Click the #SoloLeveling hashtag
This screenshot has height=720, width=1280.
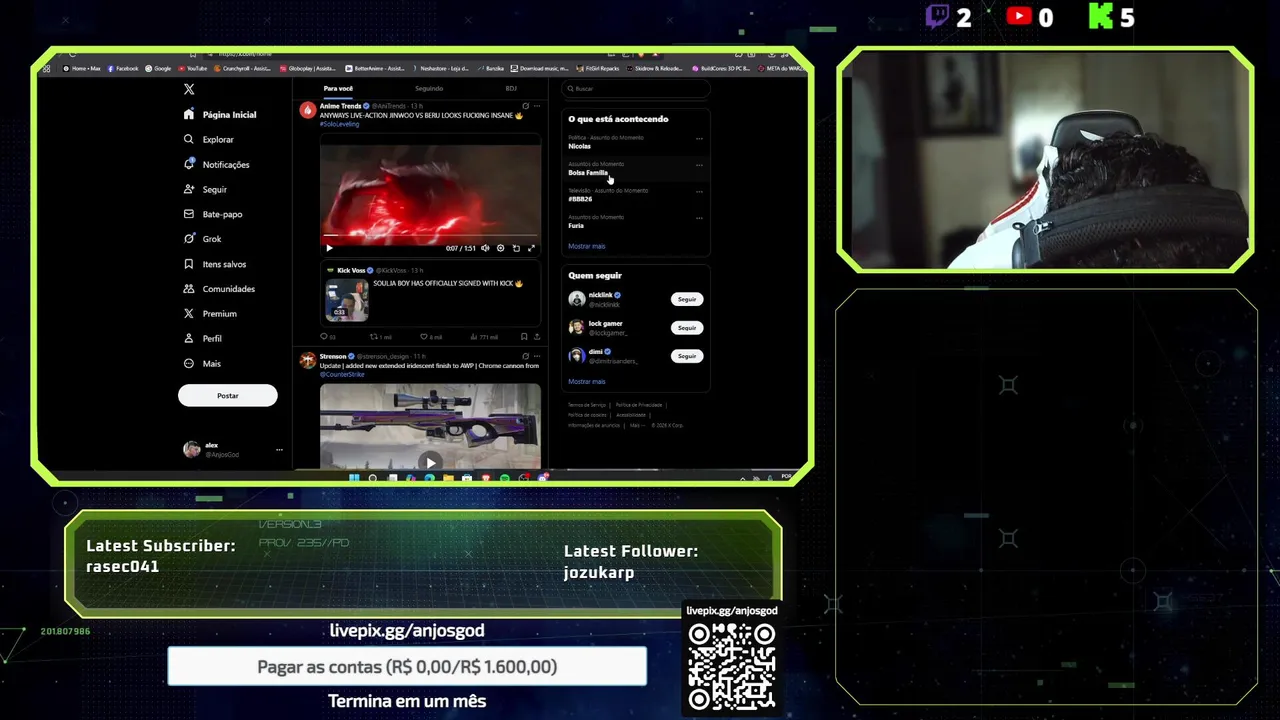[339, 124]
